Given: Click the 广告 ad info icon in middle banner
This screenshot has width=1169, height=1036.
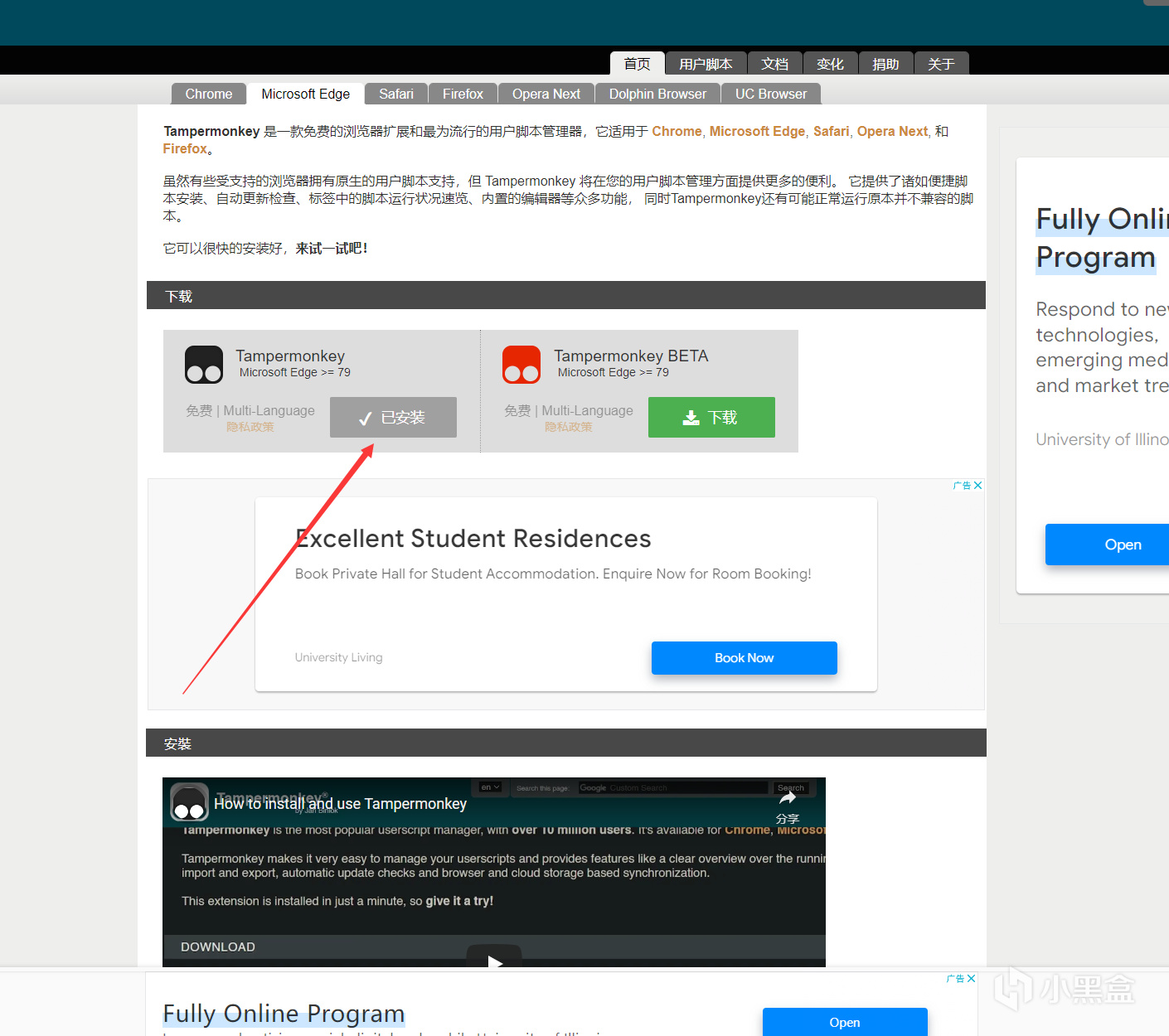Looking at the screenshot, I should point(963,486).
